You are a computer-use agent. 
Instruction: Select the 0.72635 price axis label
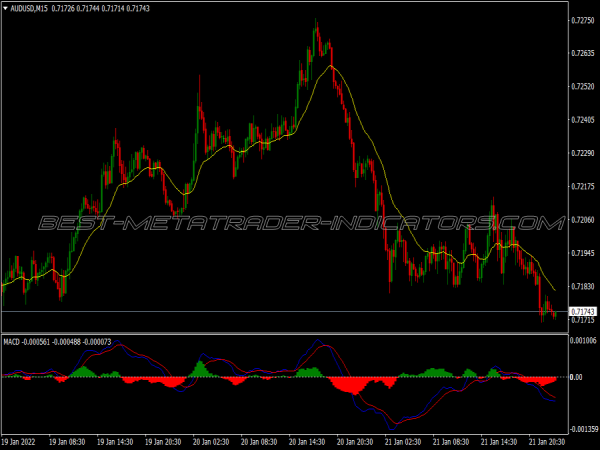tap(583, 53)
